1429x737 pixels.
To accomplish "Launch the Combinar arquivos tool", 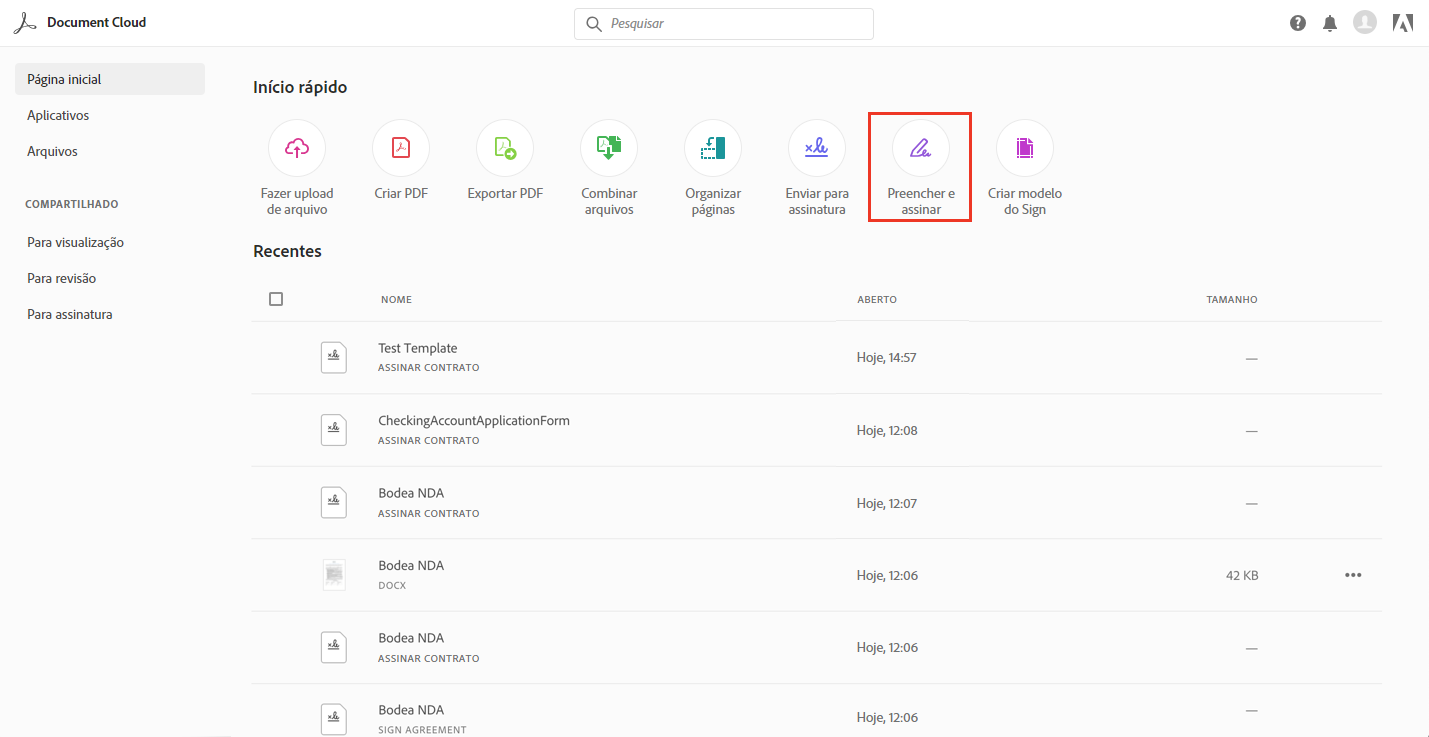I will (609, 148).
